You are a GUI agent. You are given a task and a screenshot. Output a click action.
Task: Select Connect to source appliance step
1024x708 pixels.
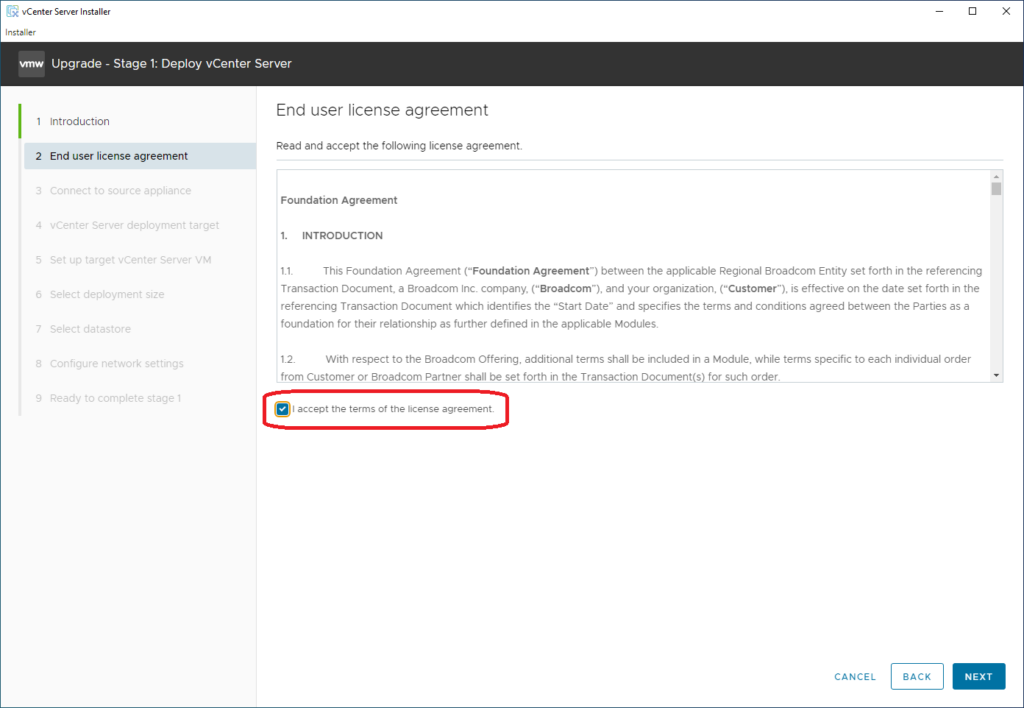coord(120,191)
